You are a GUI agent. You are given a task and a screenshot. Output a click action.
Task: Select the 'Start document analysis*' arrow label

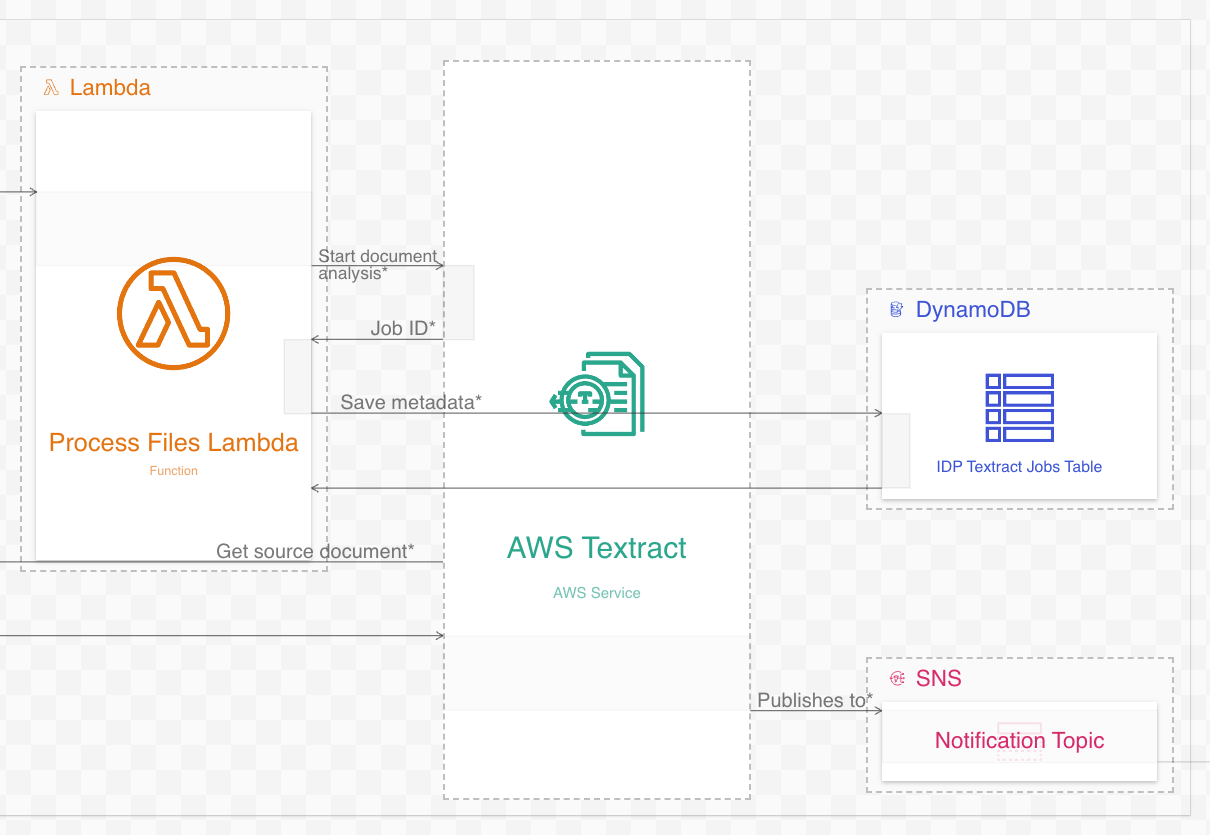click(x=378, y=265)
